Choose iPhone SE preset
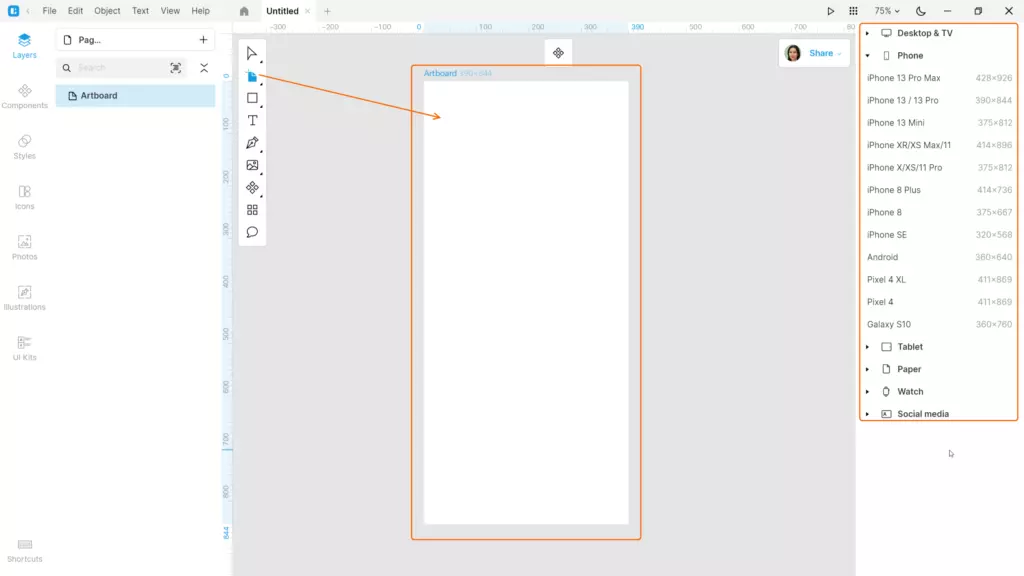This screenshot has width=1024, height=576. [x=938, y=234]
